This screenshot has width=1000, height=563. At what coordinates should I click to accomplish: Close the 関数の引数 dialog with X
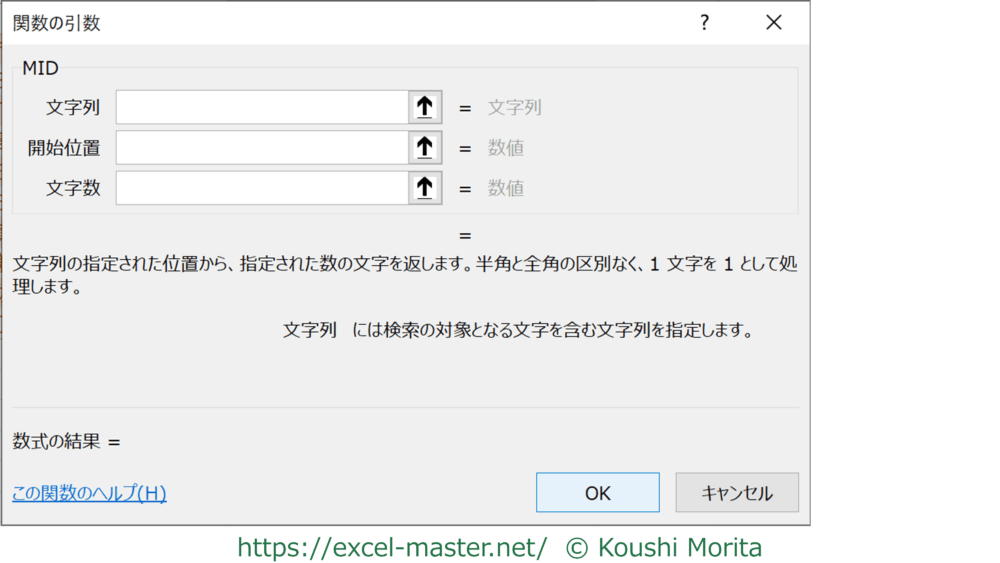coord(773,23)
